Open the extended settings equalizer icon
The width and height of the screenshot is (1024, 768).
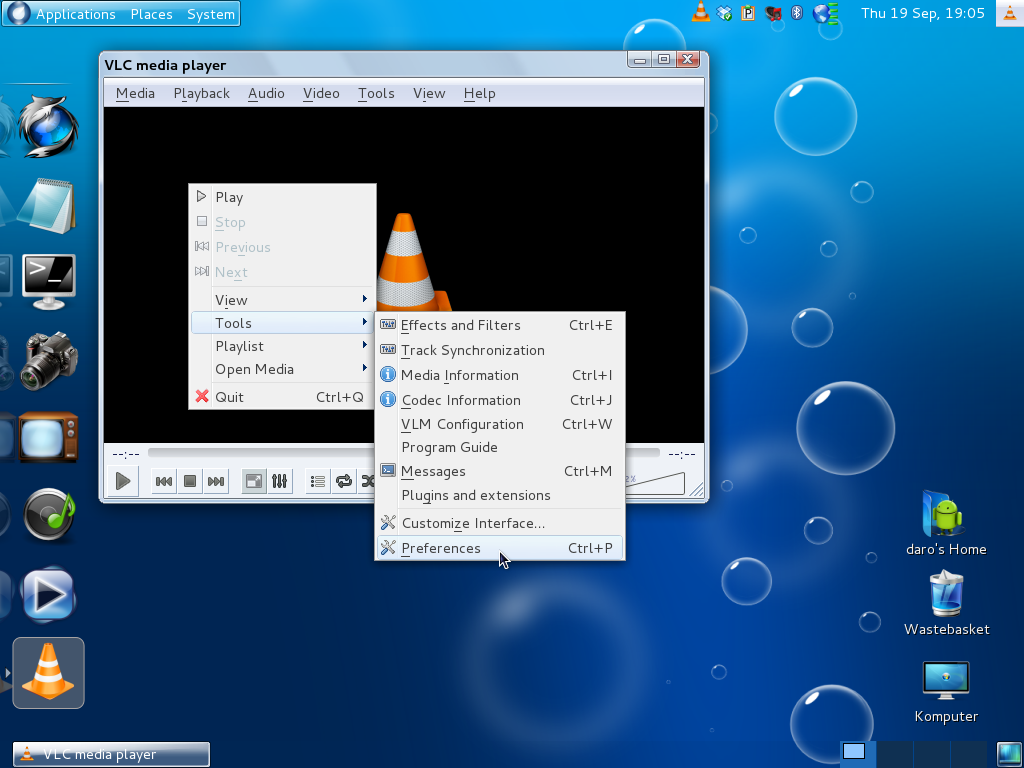coord(280,482)
